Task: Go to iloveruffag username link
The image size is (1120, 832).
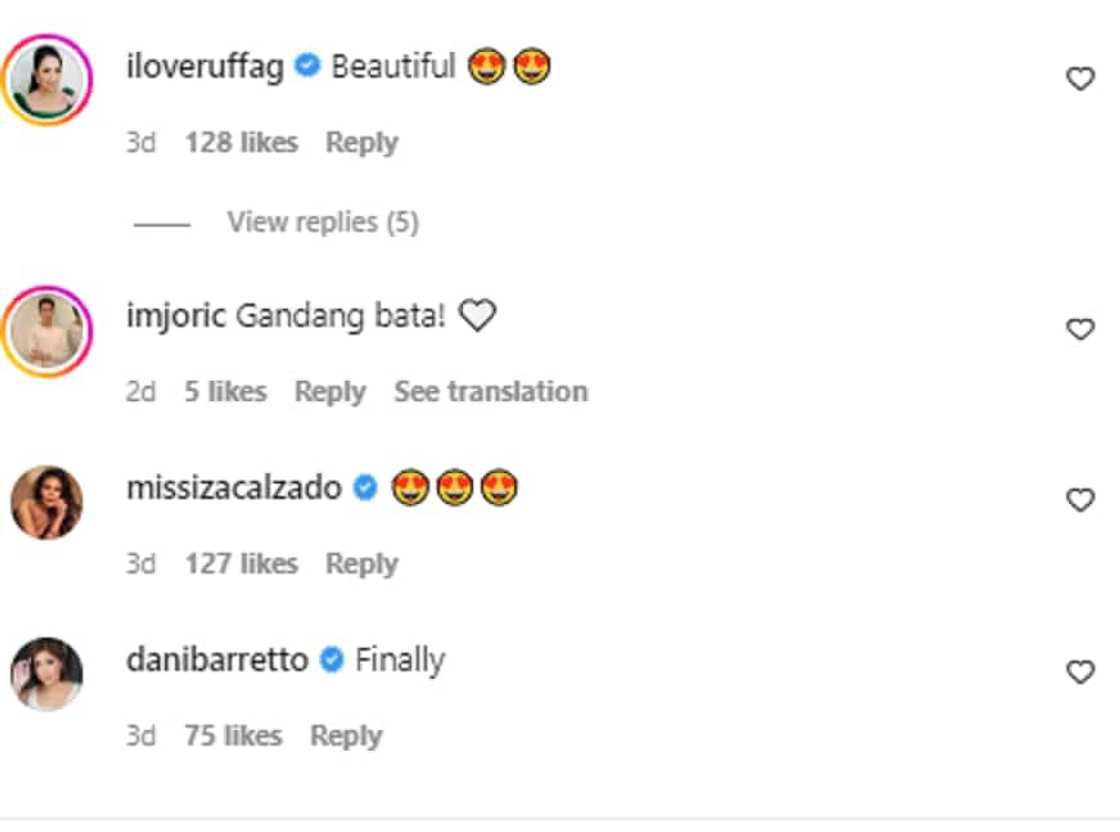Action: [205, 68]
